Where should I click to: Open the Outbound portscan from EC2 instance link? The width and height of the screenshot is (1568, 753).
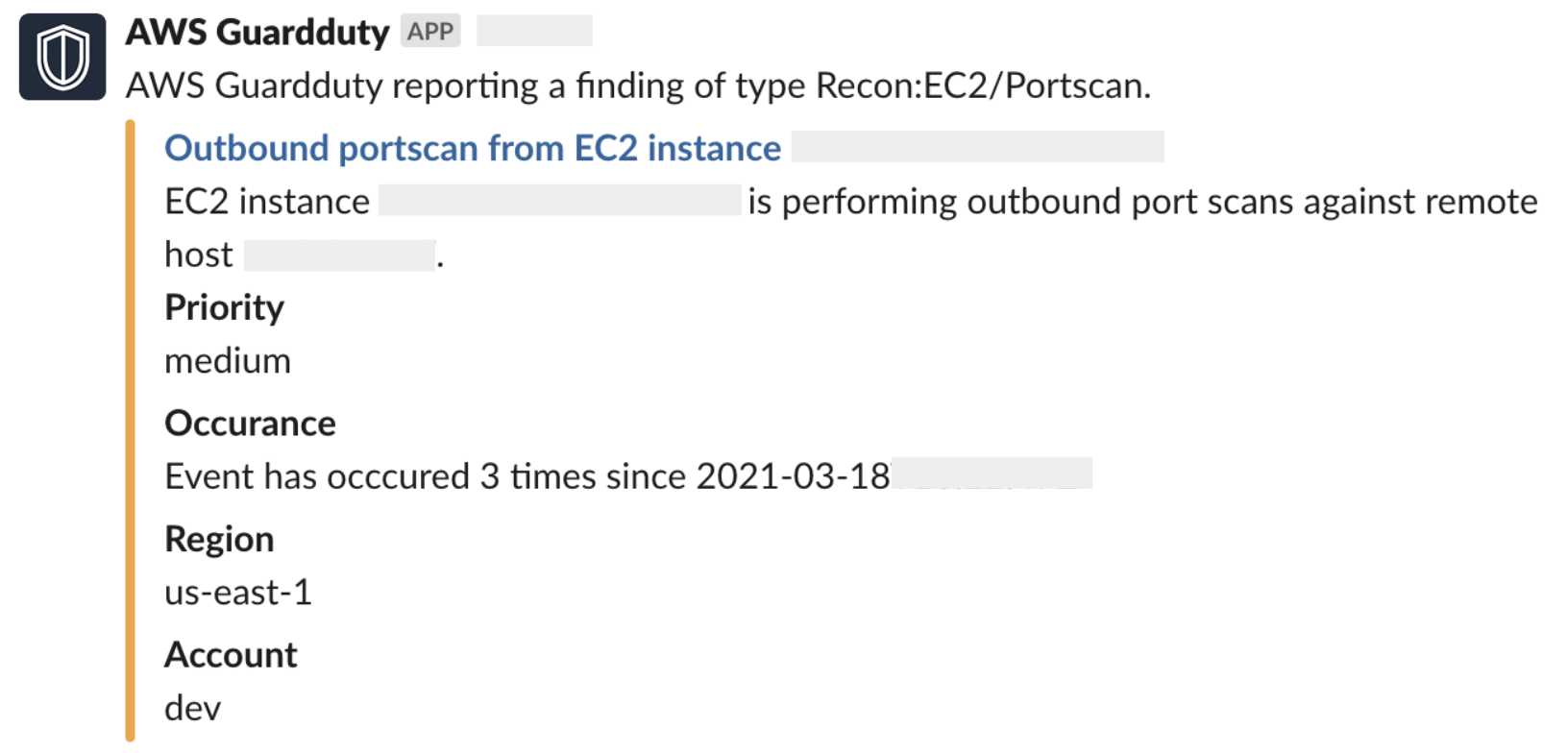click(x=471, y=147)
